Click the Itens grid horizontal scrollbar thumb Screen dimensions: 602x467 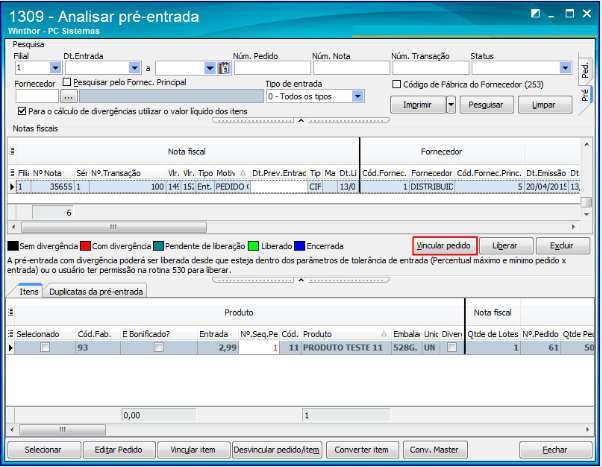pyautogui.click(x=63, y=429)
